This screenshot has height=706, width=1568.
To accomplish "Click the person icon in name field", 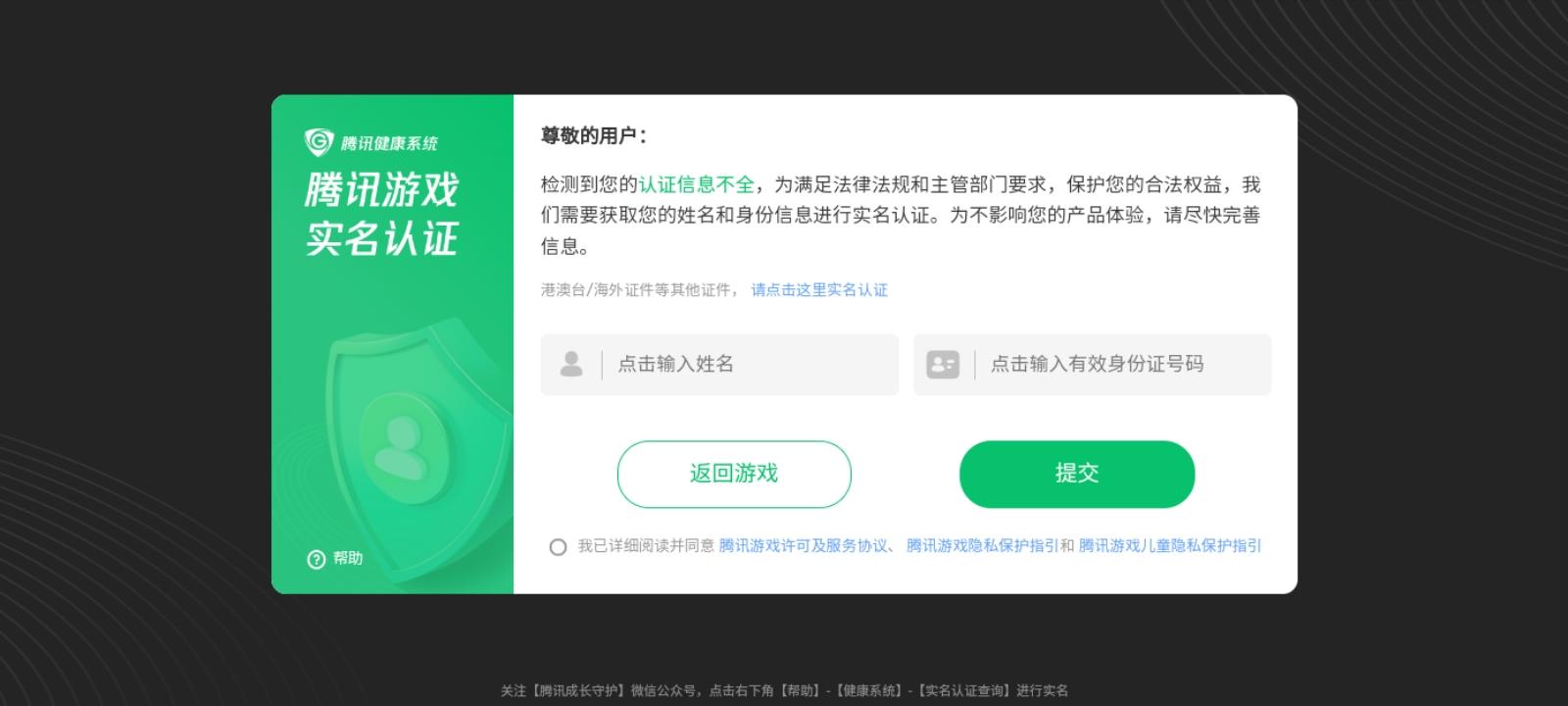I will pyautogui.click(x=571, y=364).
